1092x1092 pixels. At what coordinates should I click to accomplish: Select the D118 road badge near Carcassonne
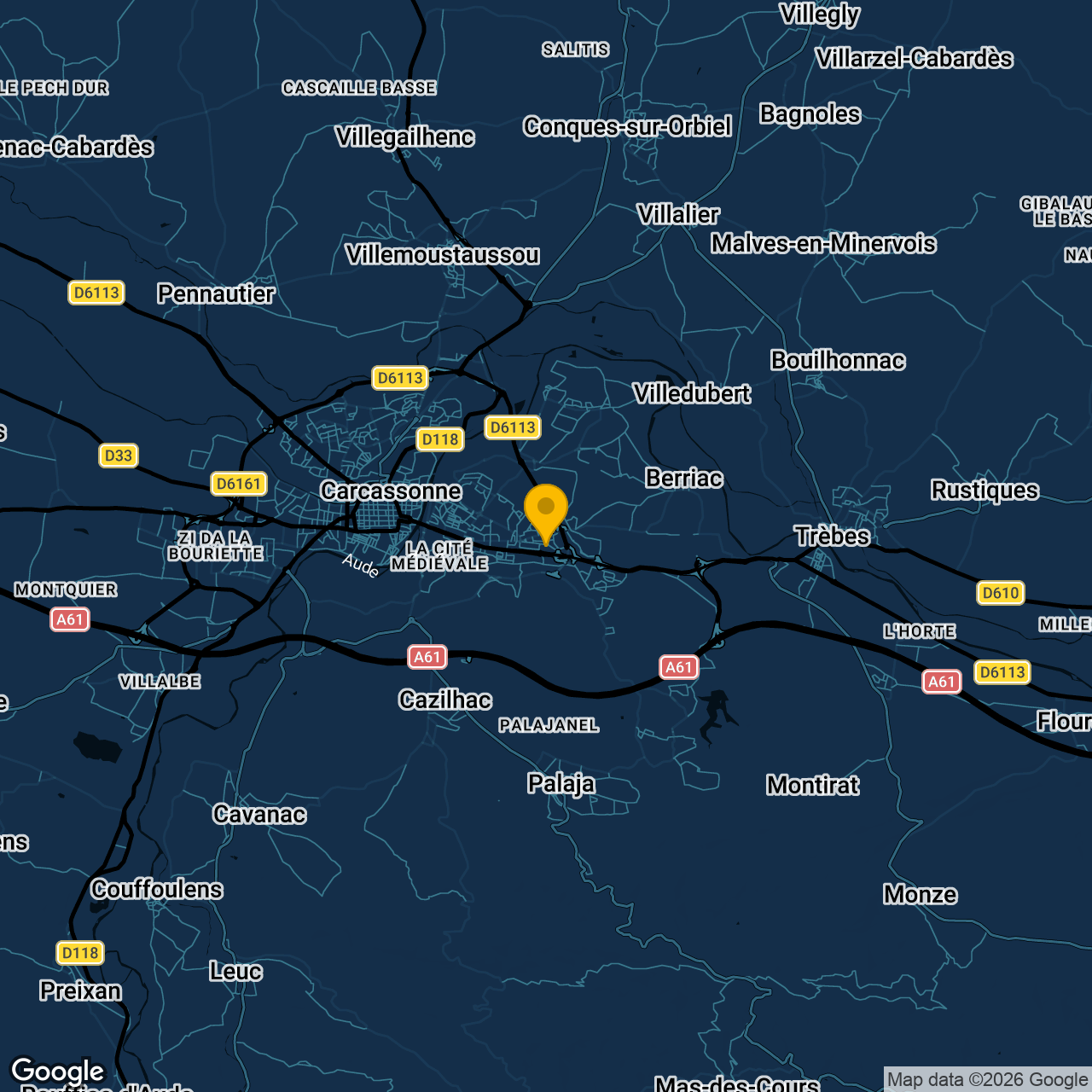click(439, 439)
